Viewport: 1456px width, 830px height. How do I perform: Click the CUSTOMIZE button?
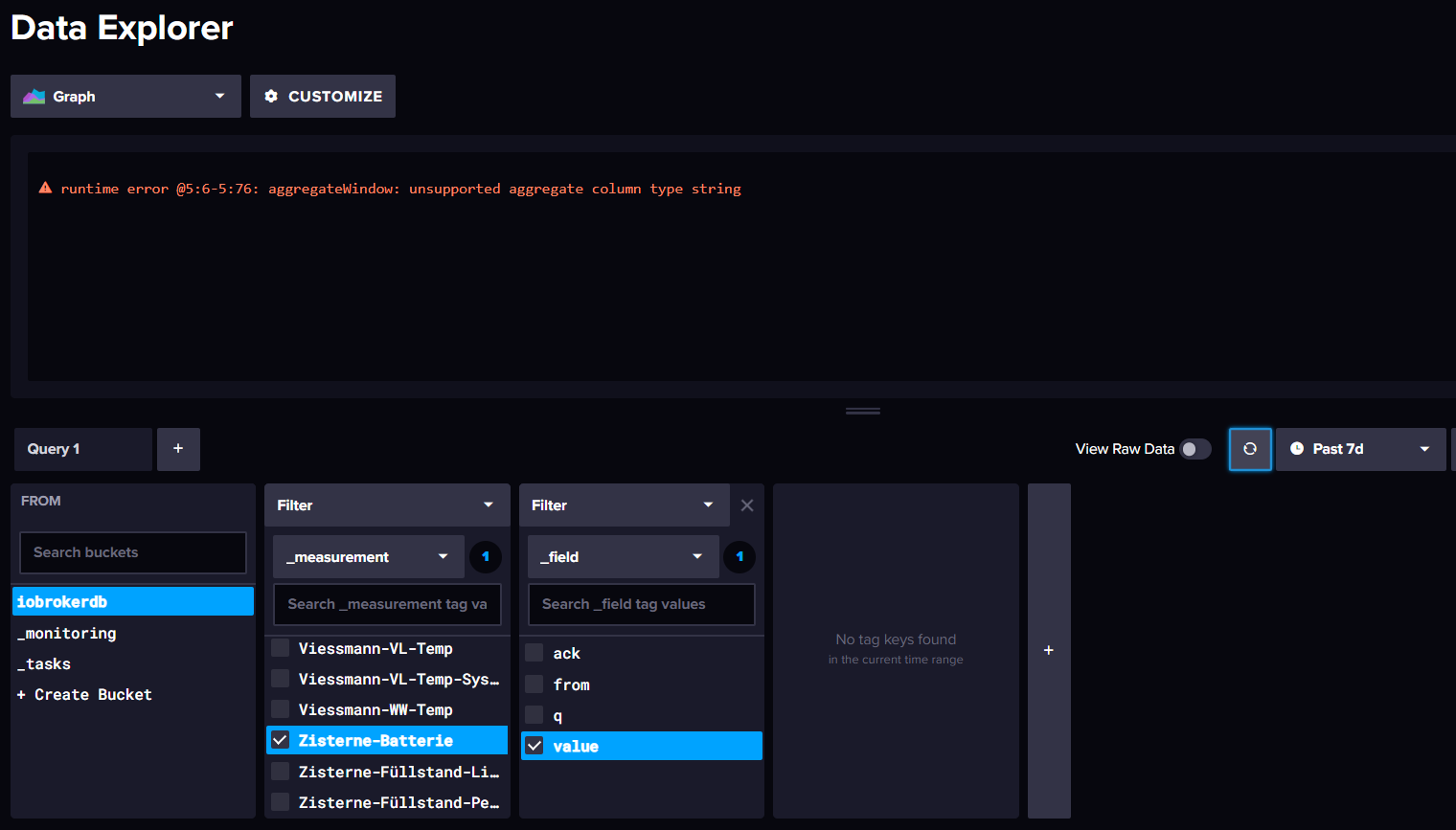click(323, 97)
